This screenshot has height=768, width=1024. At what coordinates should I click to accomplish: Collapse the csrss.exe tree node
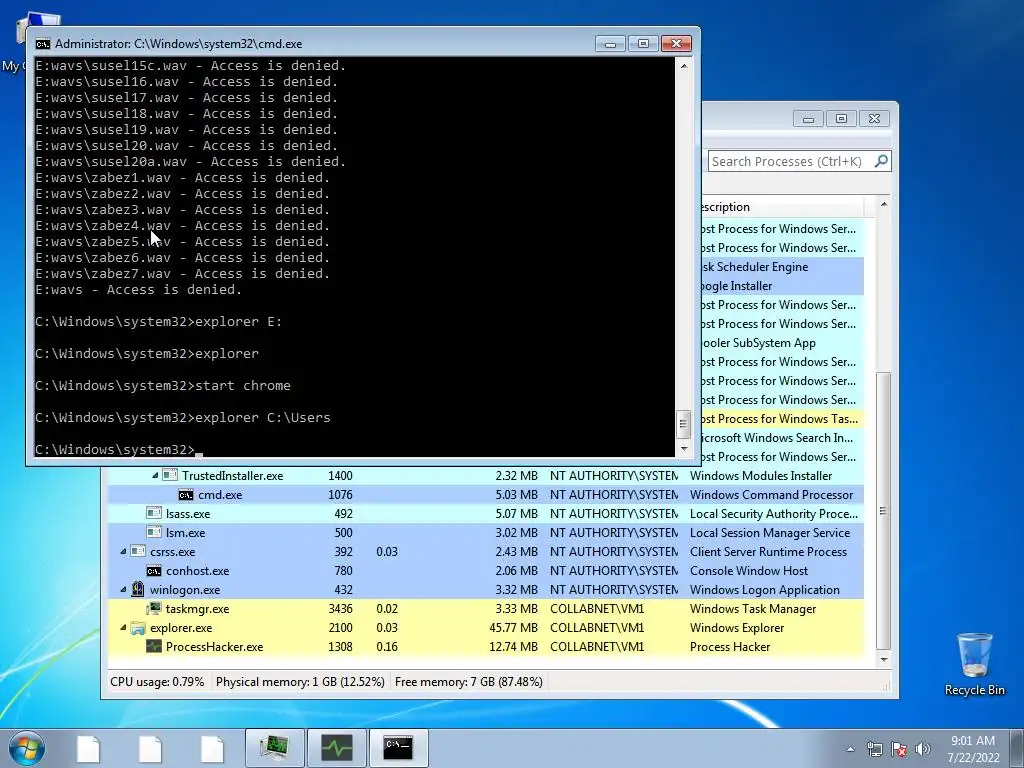(x=123, y=551)
